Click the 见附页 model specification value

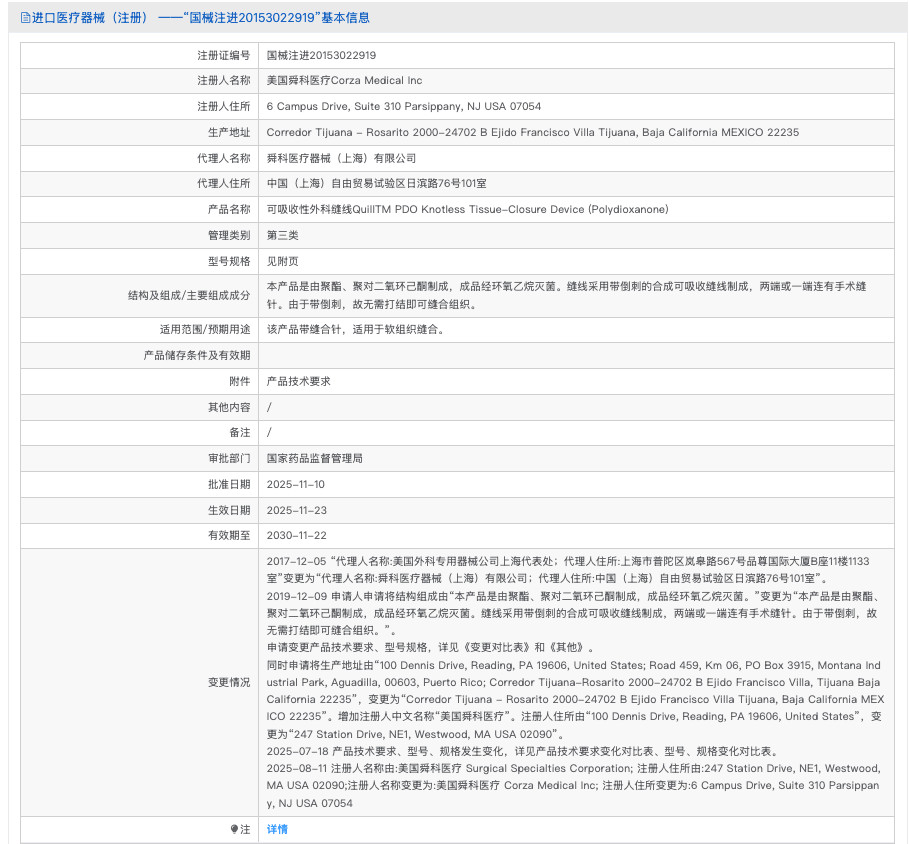pyautogui.click(x=282, y=261)
